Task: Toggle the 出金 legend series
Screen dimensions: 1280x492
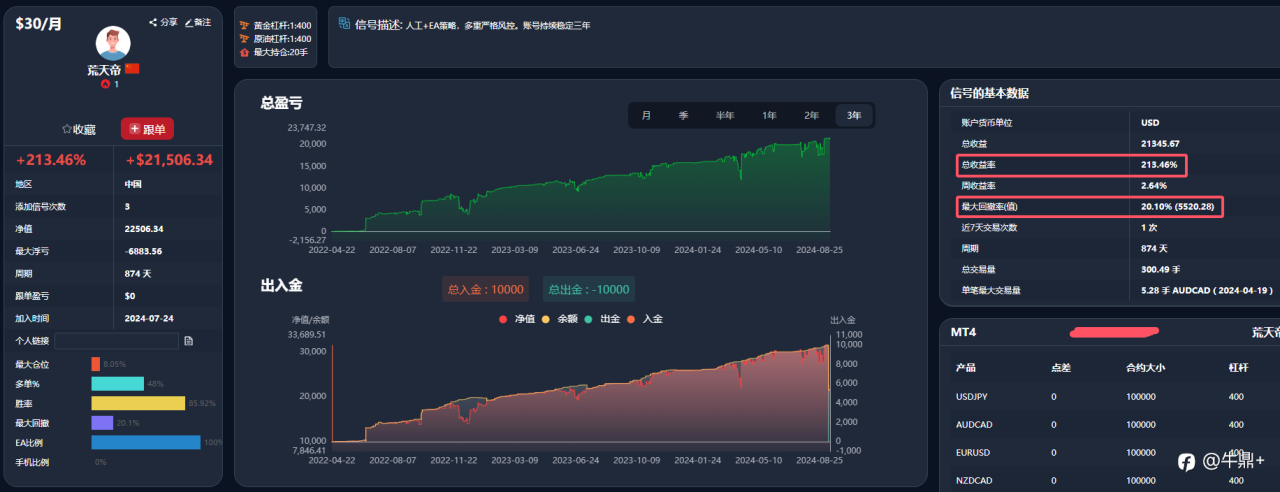Action: [602, 318]
